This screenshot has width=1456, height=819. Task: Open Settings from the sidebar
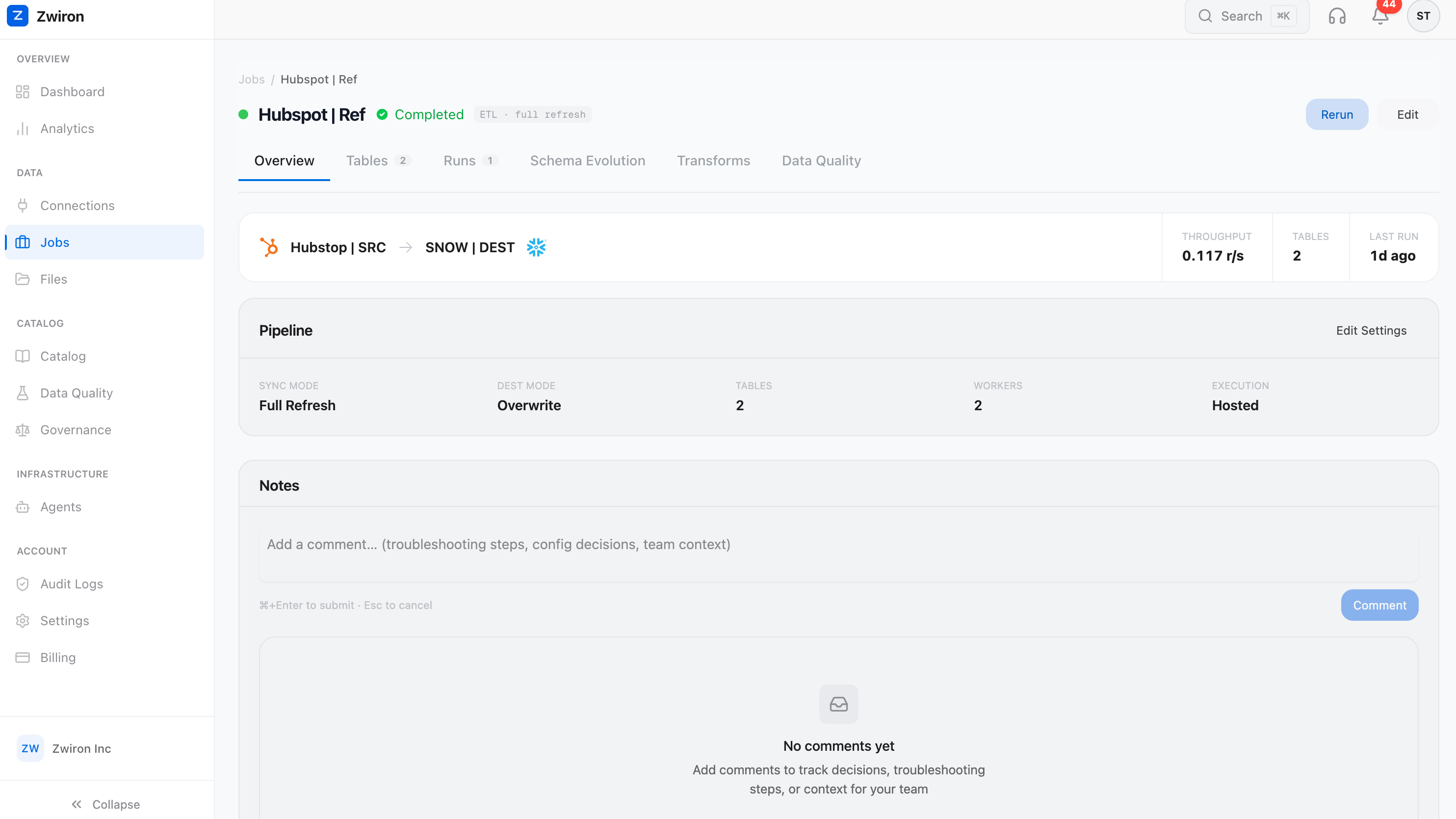point(104,620)
